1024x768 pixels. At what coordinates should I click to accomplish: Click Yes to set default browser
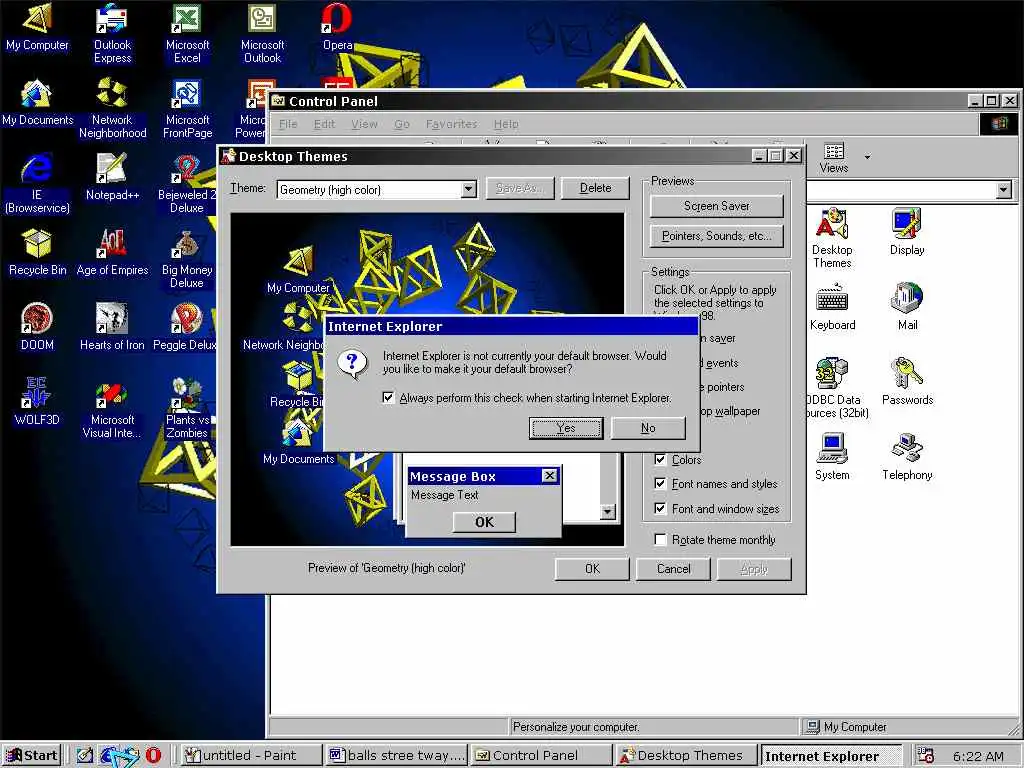(x=566, y=428)
